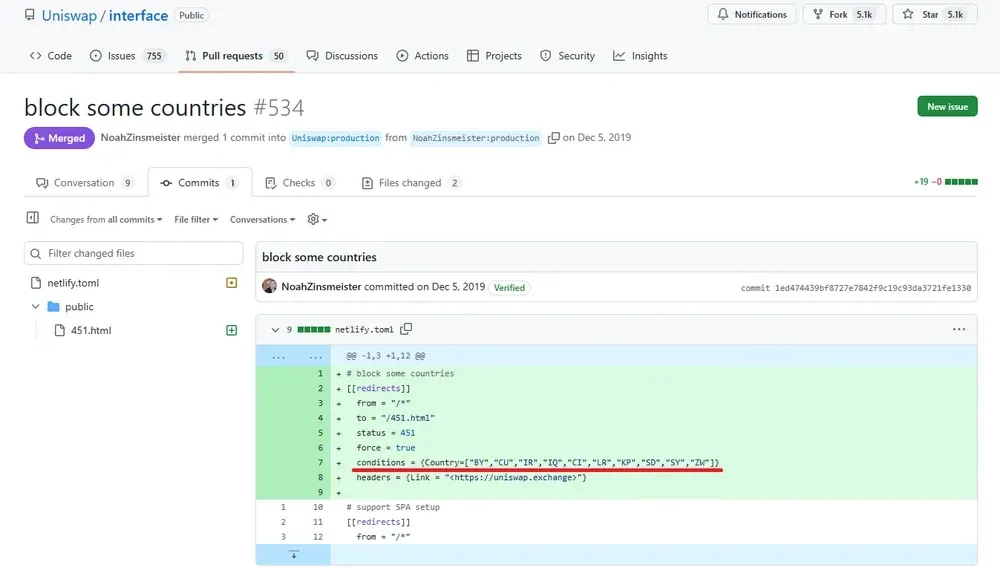
Task: Open Changes from all commits dropdown
Action: (x=106, y=219)
